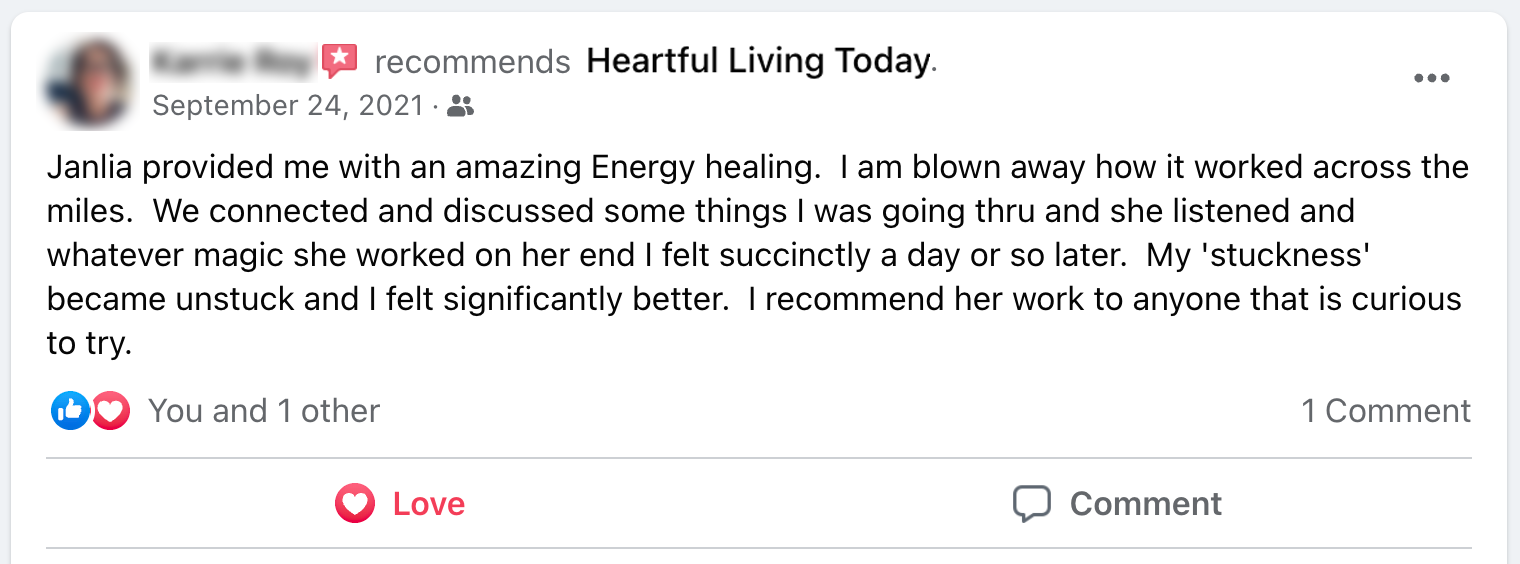This screenshot has height=564, width=1520.
Task: Open the three-dot post options menu
Action: (x=1431, y=79)
